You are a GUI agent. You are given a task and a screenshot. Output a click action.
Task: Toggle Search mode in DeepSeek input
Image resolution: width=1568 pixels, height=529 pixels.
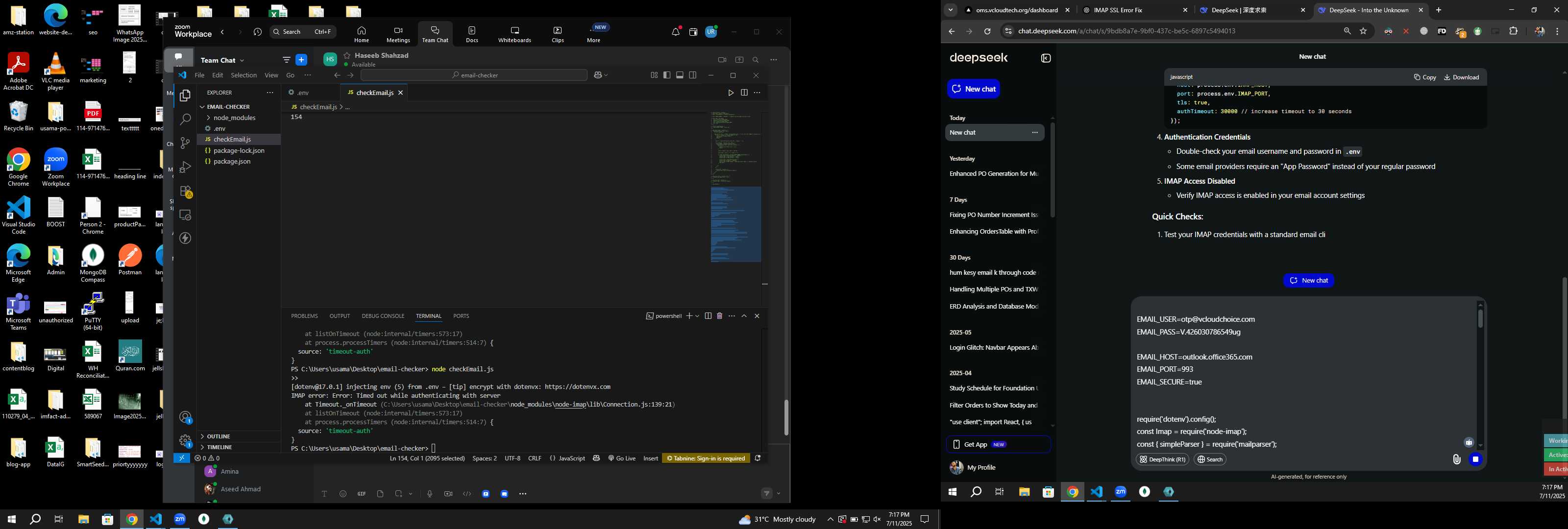point(1209,459)
